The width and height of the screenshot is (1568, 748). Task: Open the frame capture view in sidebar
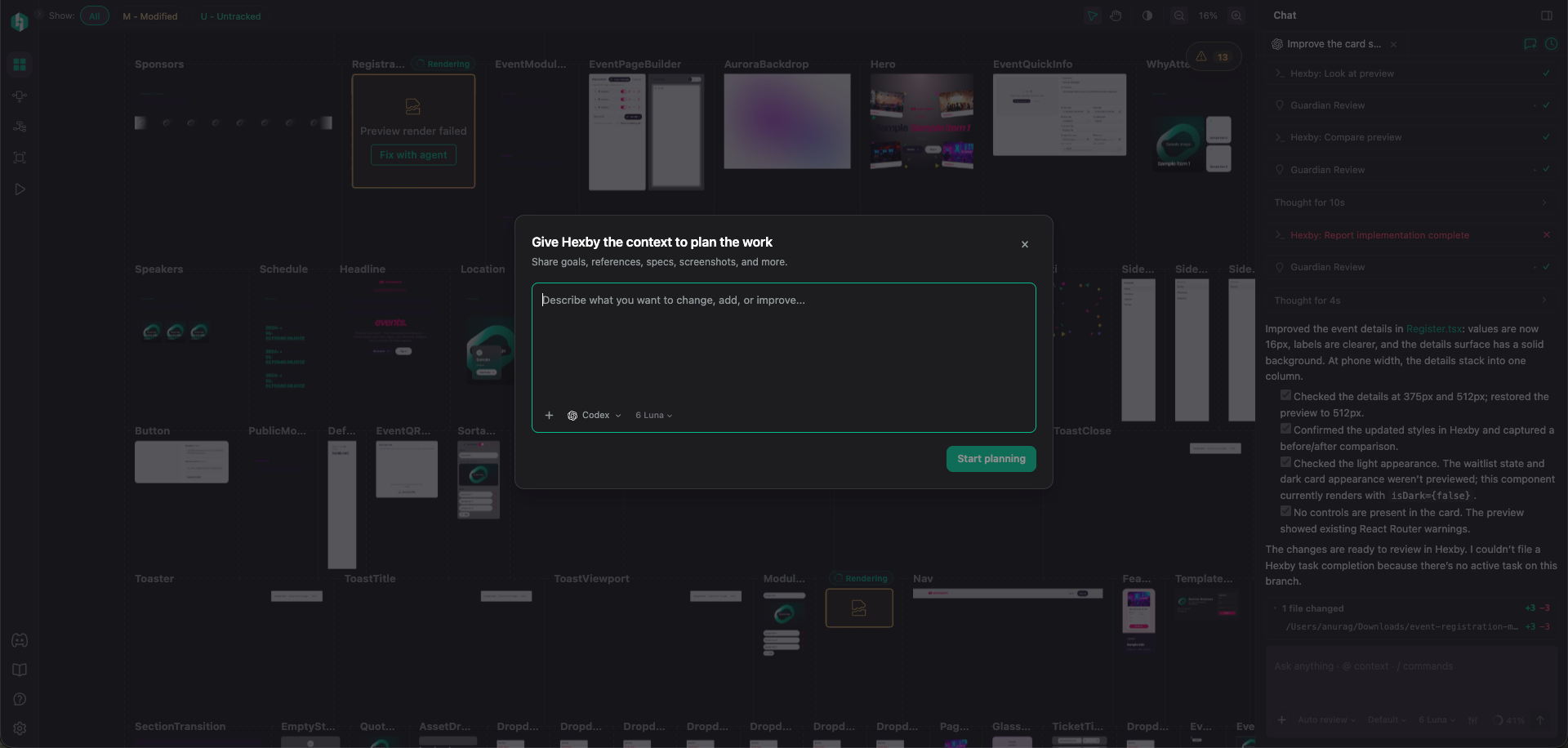point(20,158)
